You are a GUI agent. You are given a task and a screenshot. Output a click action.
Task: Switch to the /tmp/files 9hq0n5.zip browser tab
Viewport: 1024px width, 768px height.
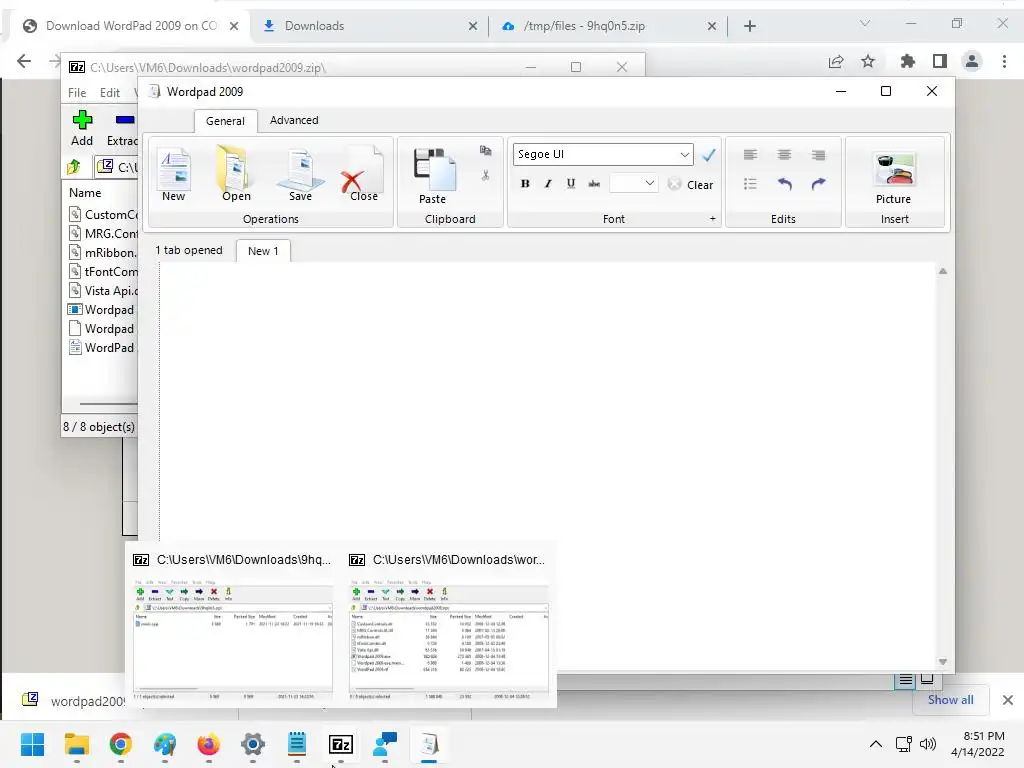click(x=607, y=26)
